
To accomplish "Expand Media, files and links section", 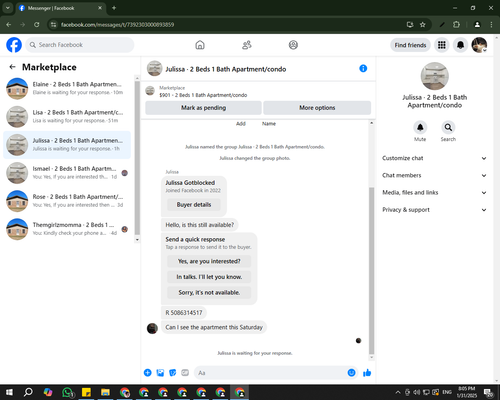I will click(434, 193).
